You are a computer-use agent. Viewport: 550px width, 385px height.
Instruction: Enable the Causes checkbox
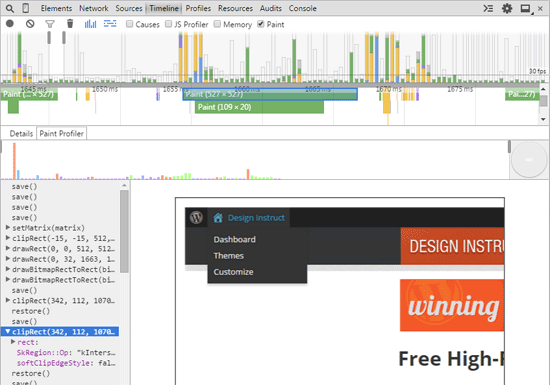[129, 24]
